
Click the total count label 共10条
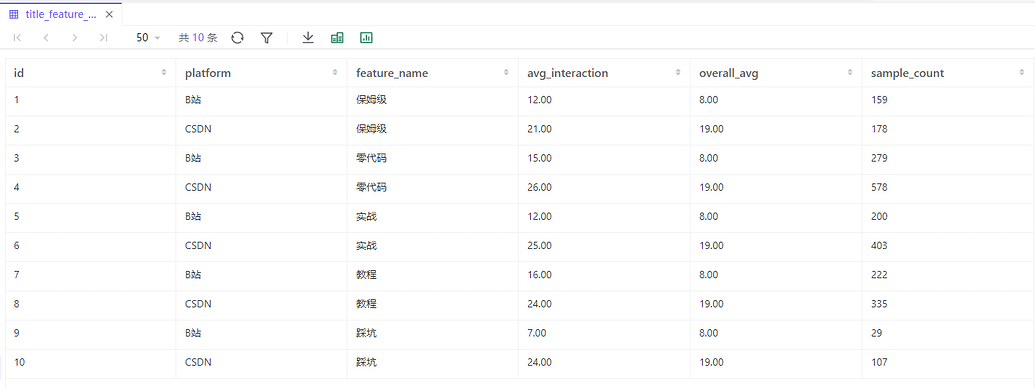pos(197,38)
